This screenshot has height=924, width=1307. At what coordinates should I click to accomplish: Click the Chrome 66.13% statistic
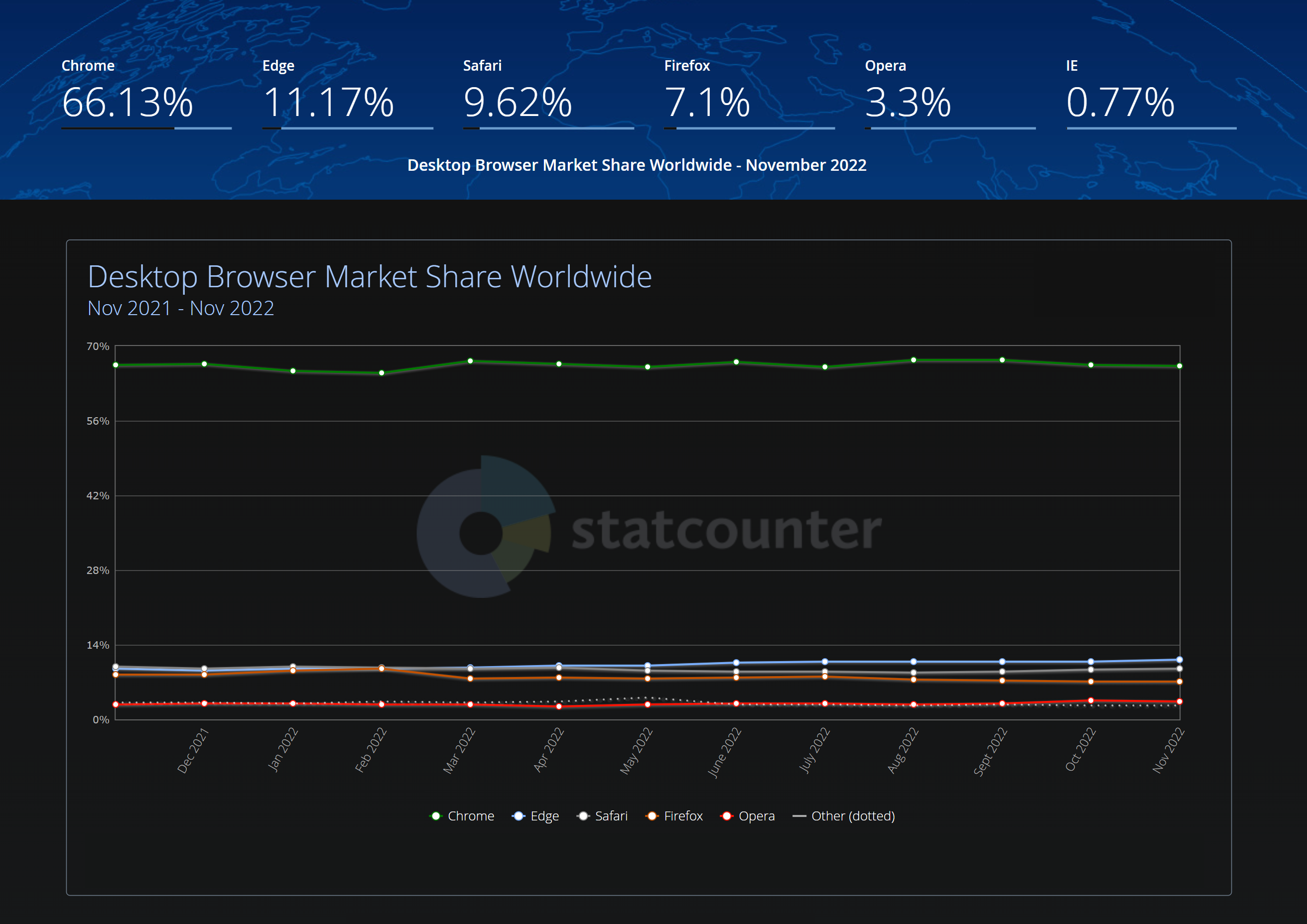point(128,103)
